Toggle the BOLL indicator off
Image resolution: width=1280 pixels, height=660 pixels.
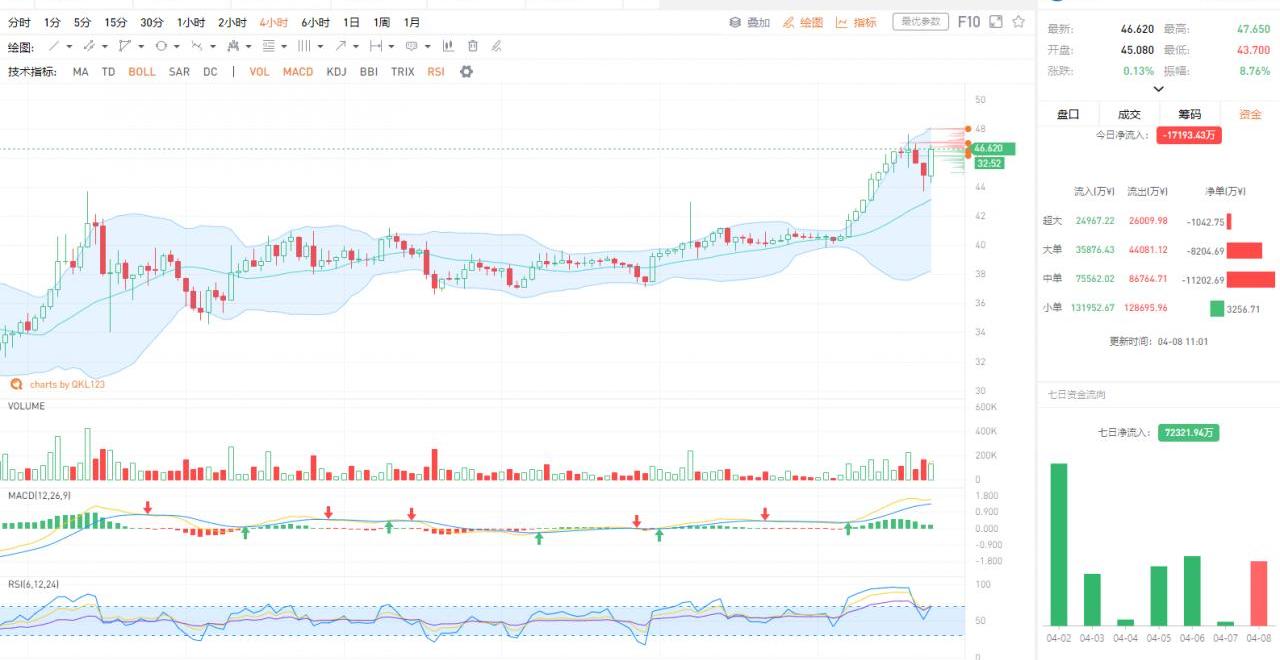point(142,72)
